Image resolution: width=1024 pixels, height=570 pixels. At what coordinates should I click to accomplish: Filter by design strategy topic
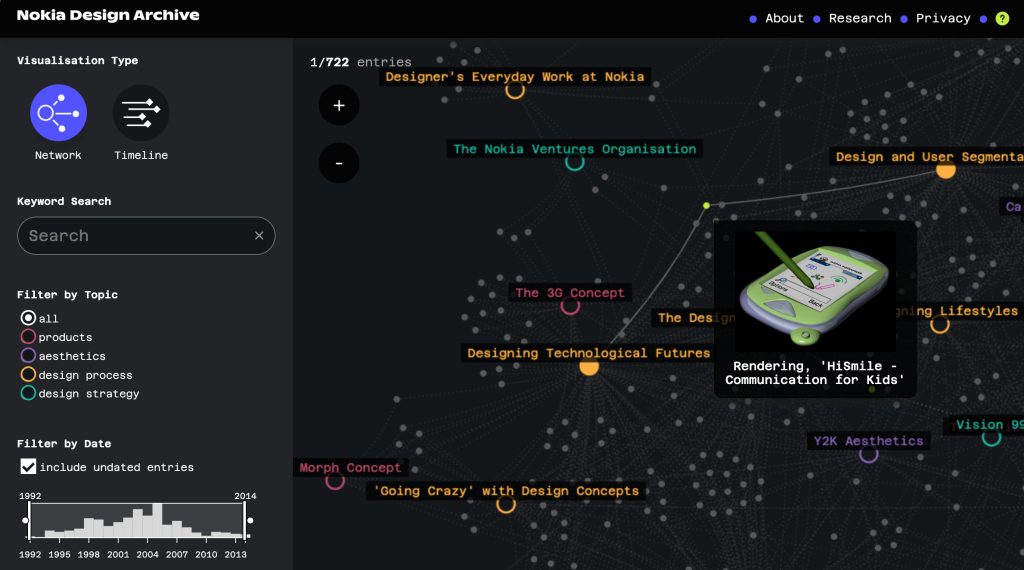28,393
